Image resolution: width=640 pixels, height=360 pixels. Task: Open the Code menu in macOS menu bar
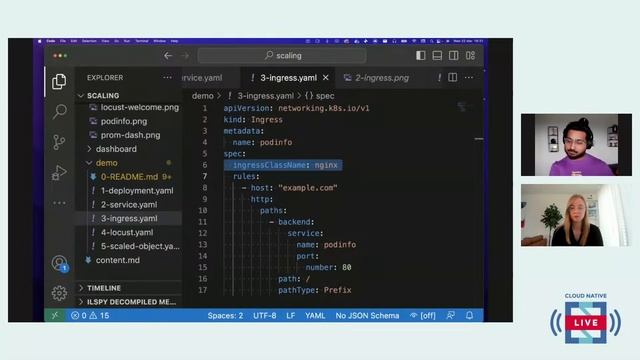[51, 41]
